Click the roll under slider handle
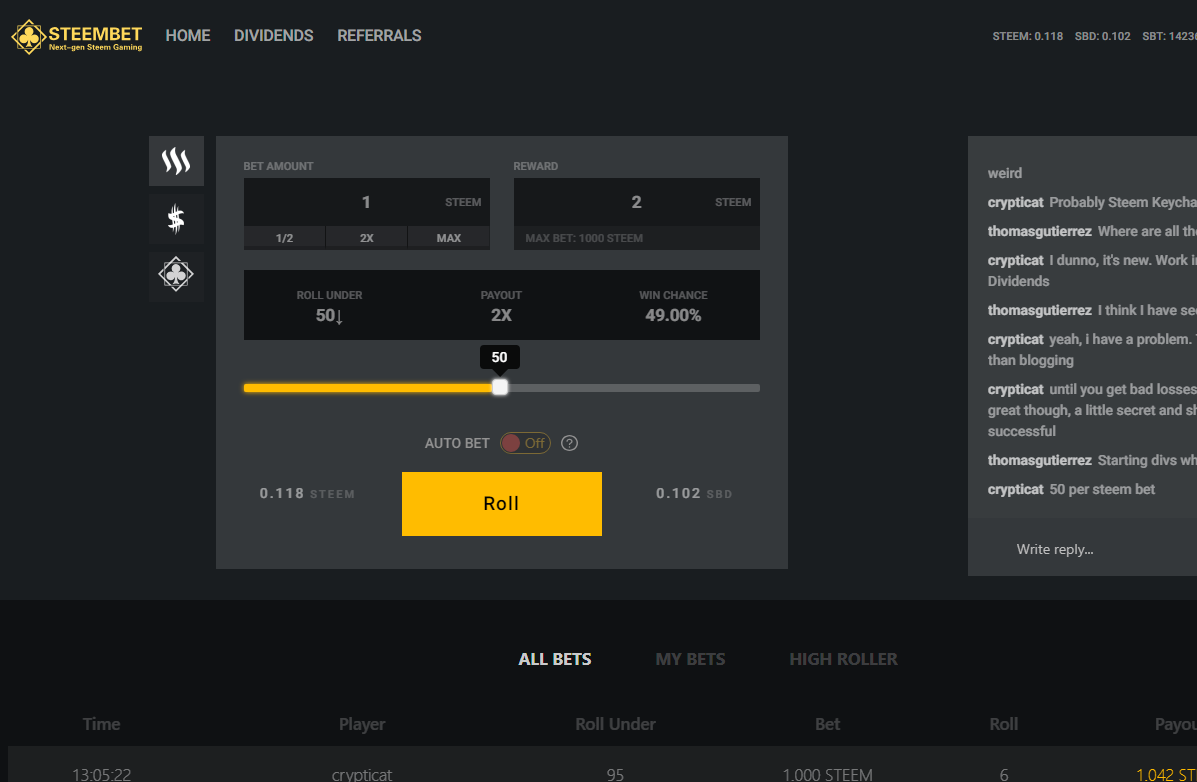Viewport: 1197px width, 782px height. point(500,387)
